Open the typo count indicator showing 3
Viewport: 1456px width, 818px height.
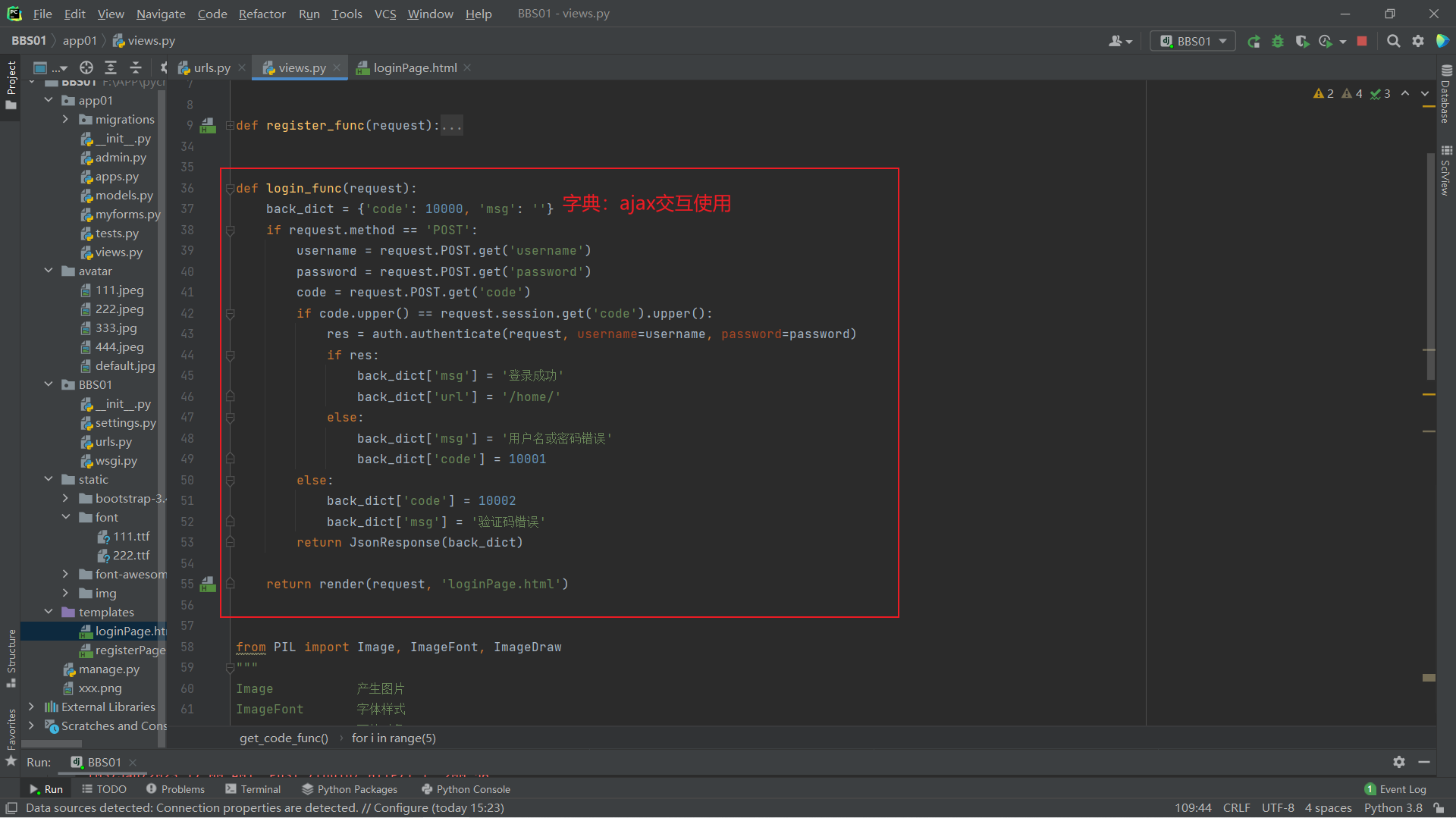coord(1380,94)
